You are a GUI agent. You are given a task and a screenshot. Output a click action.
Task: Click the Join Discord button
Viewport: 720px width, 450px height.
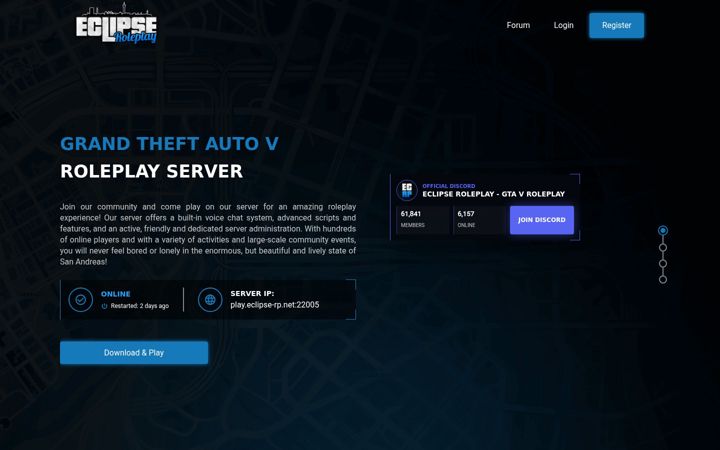tap(542, 220)
